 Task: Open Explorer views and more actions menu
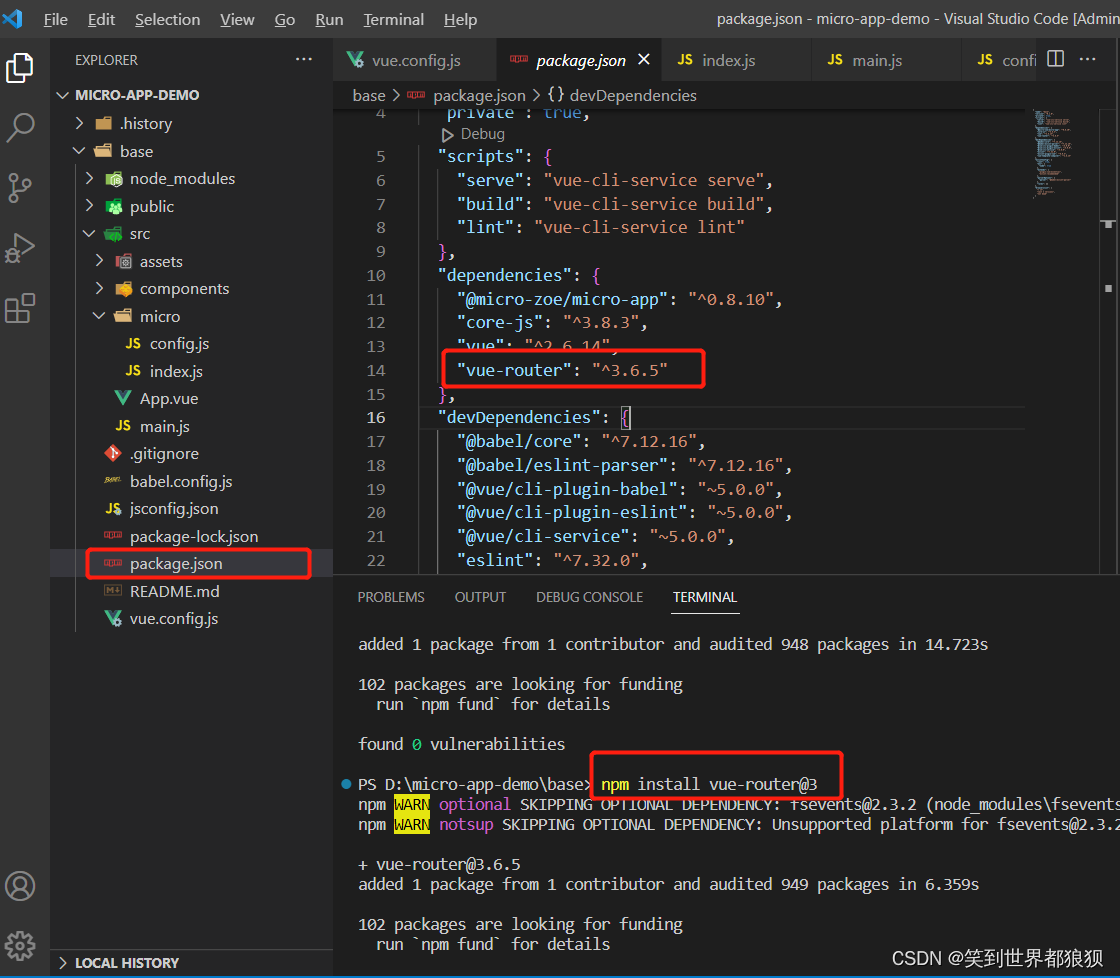304,59
